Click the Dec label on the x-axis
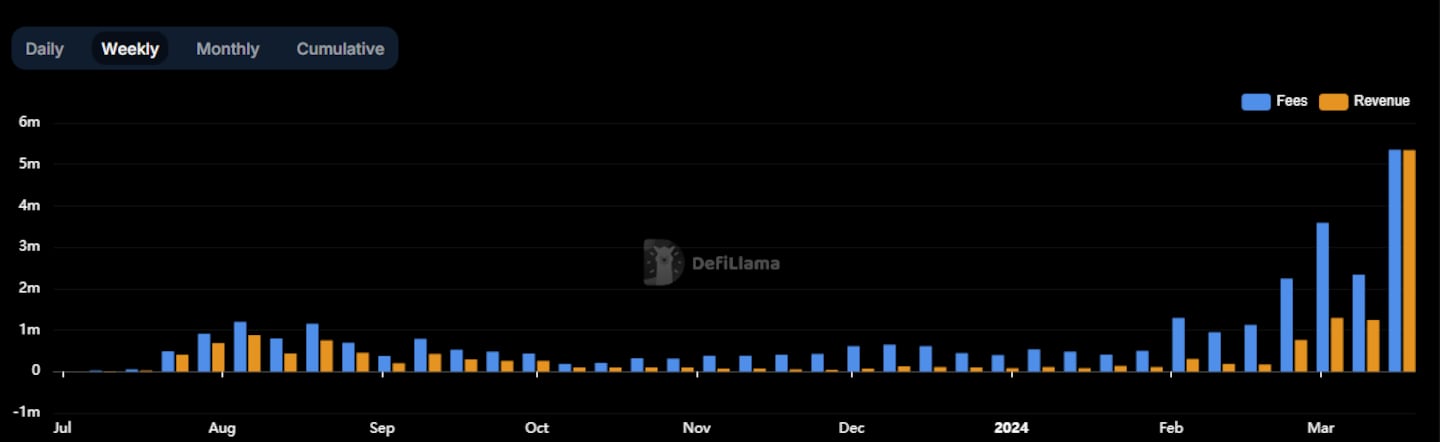 coord(852,428)
